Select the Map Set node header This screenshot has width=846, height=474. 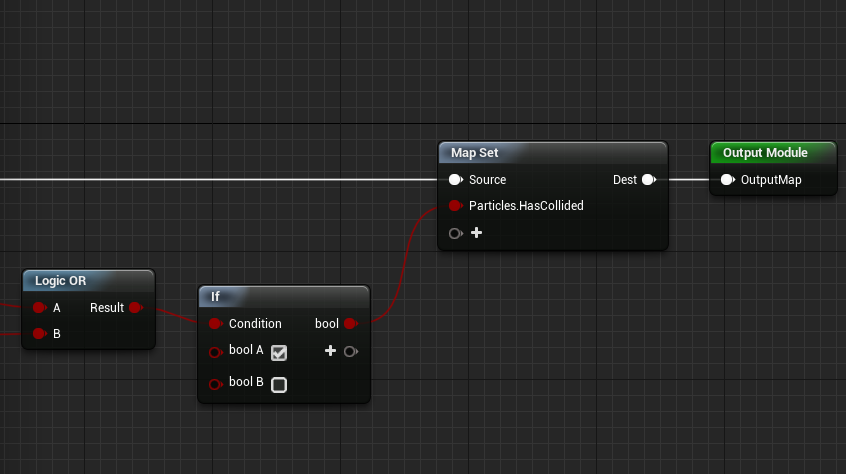(553, 153)
